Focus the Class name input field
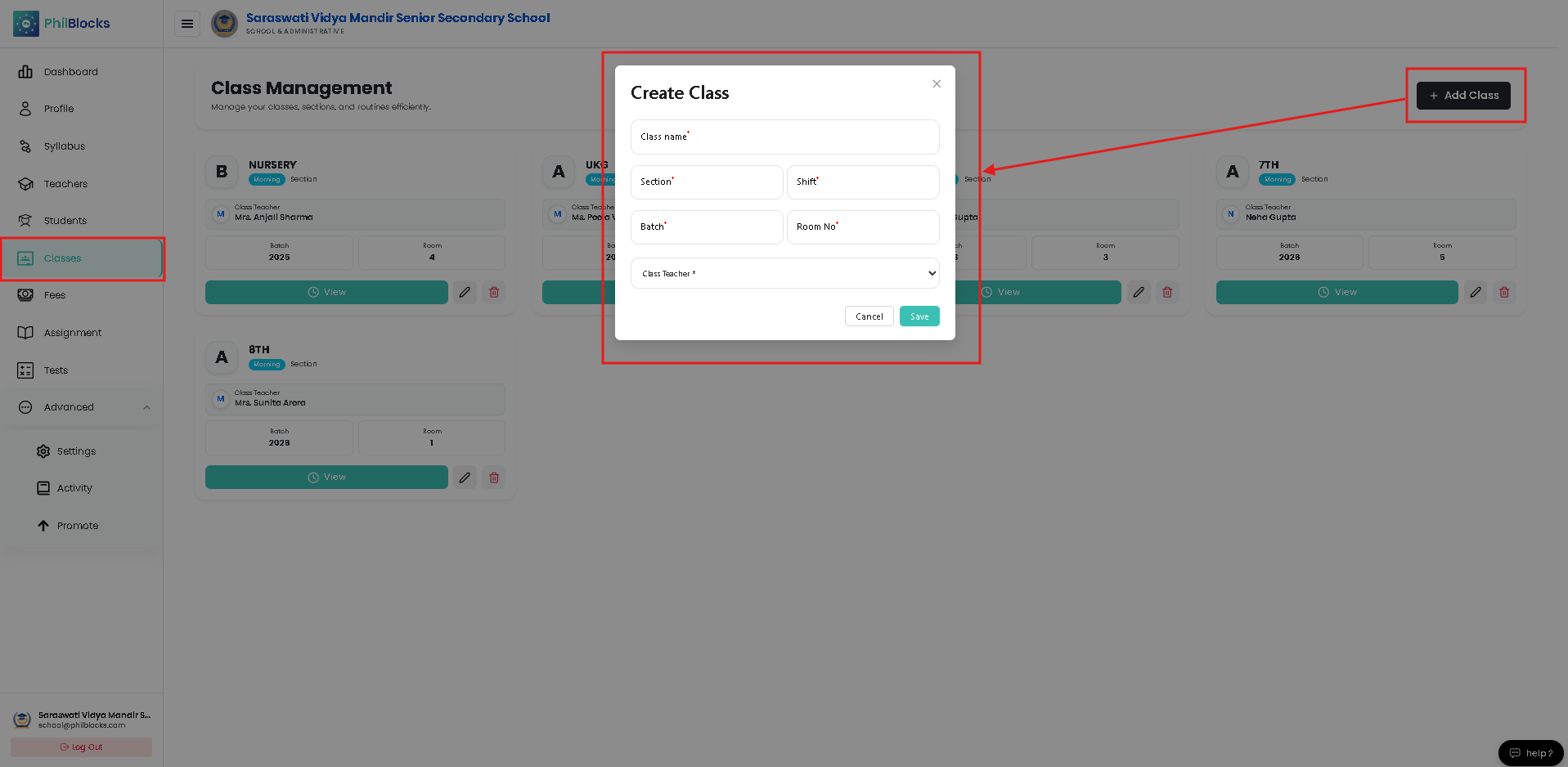The width and height of the screenshot is (1568, 767). pyautogui.click(x=785, y=137)
